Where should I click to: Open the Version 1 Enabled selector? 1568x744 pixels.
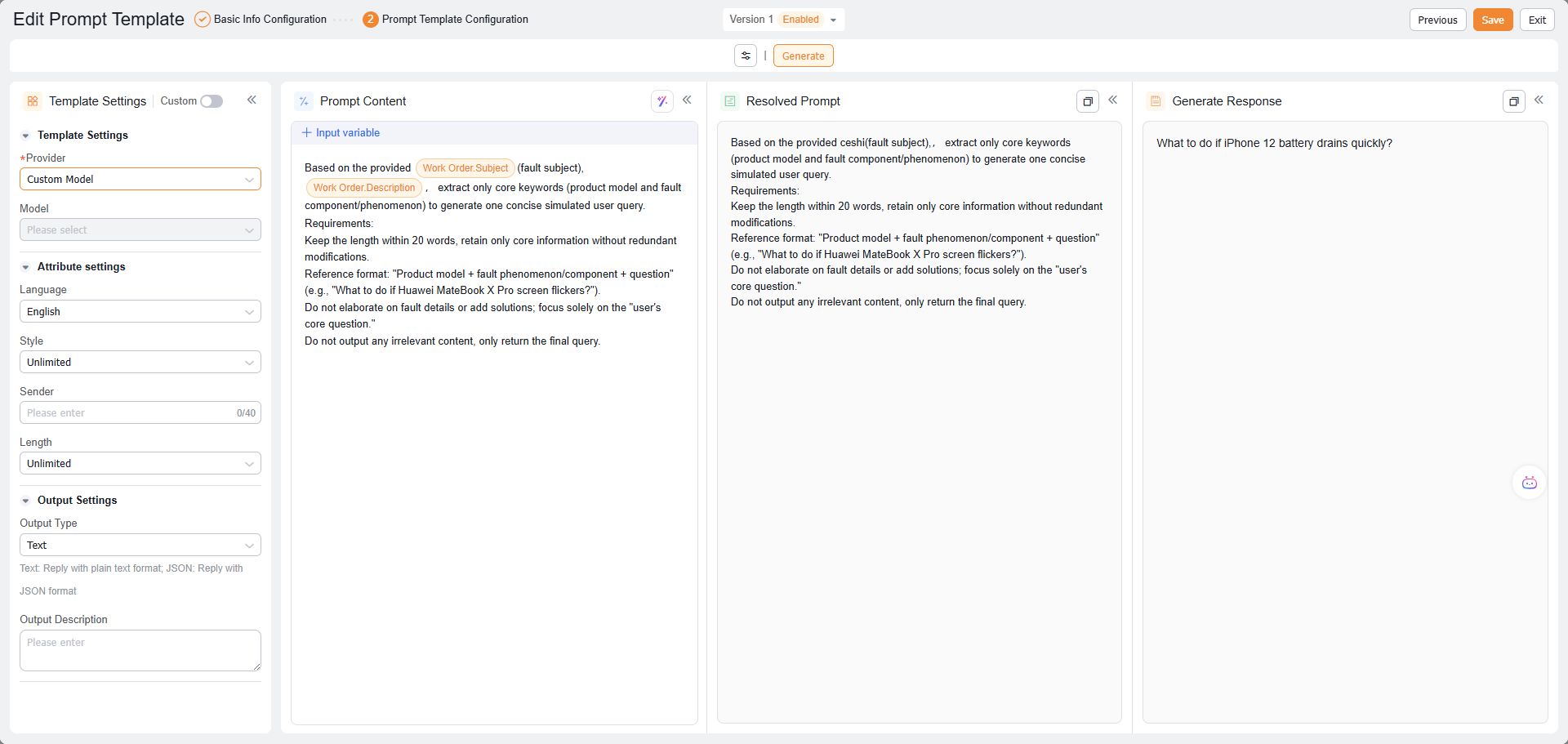pos(782,20)
